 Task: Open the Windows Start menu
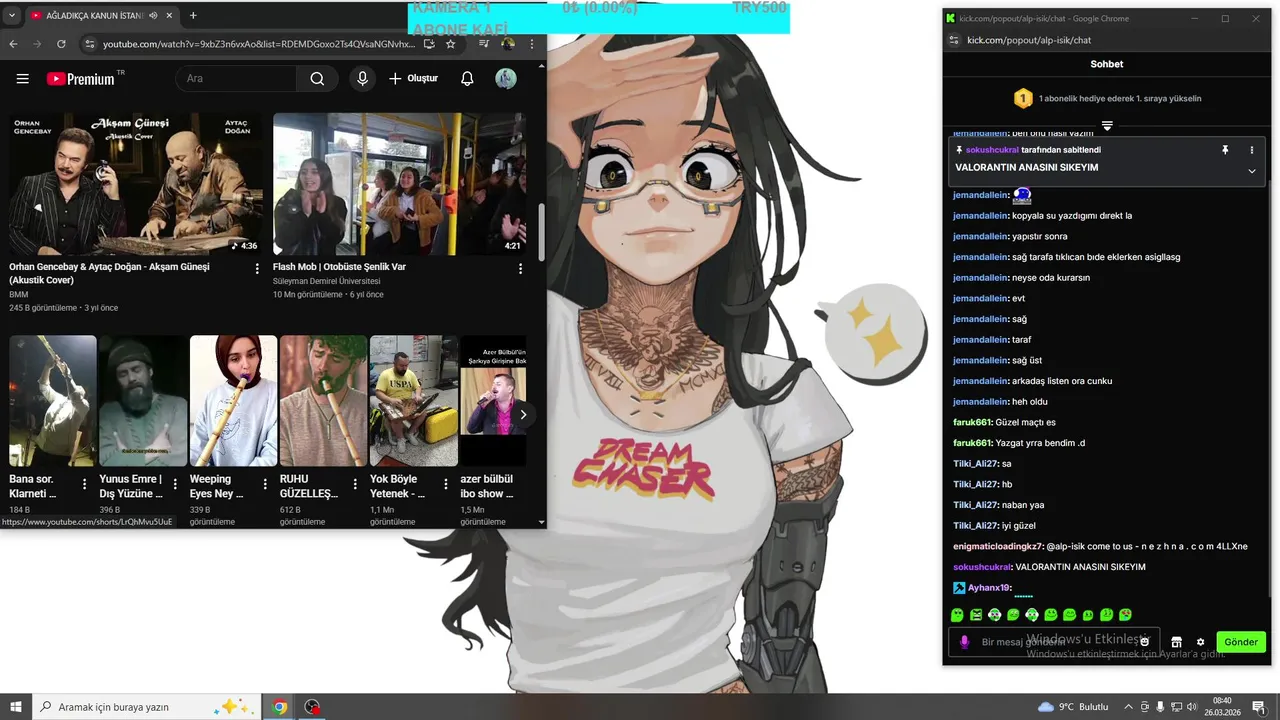16,707
